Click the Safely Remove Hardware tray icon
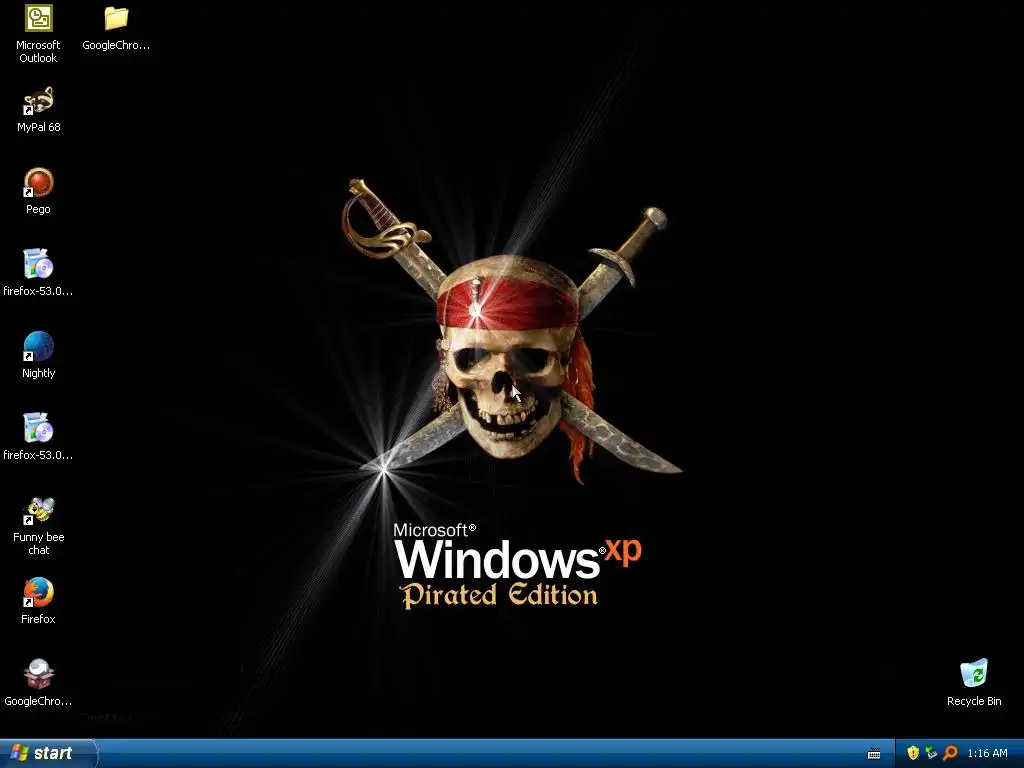The width and height of the screenshot is (1024, 768). pos(931,753)
